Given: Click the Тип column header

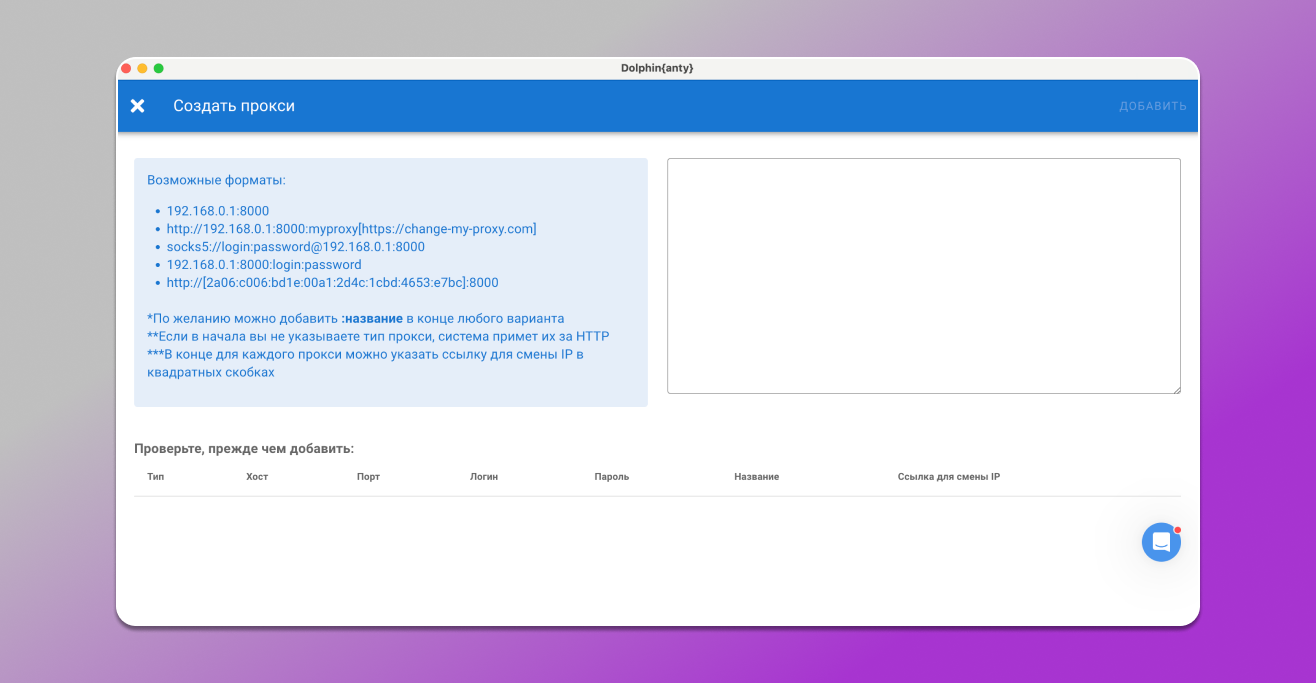Looking at the screenshot, I should pyautogui.click(x=155, y=477).
